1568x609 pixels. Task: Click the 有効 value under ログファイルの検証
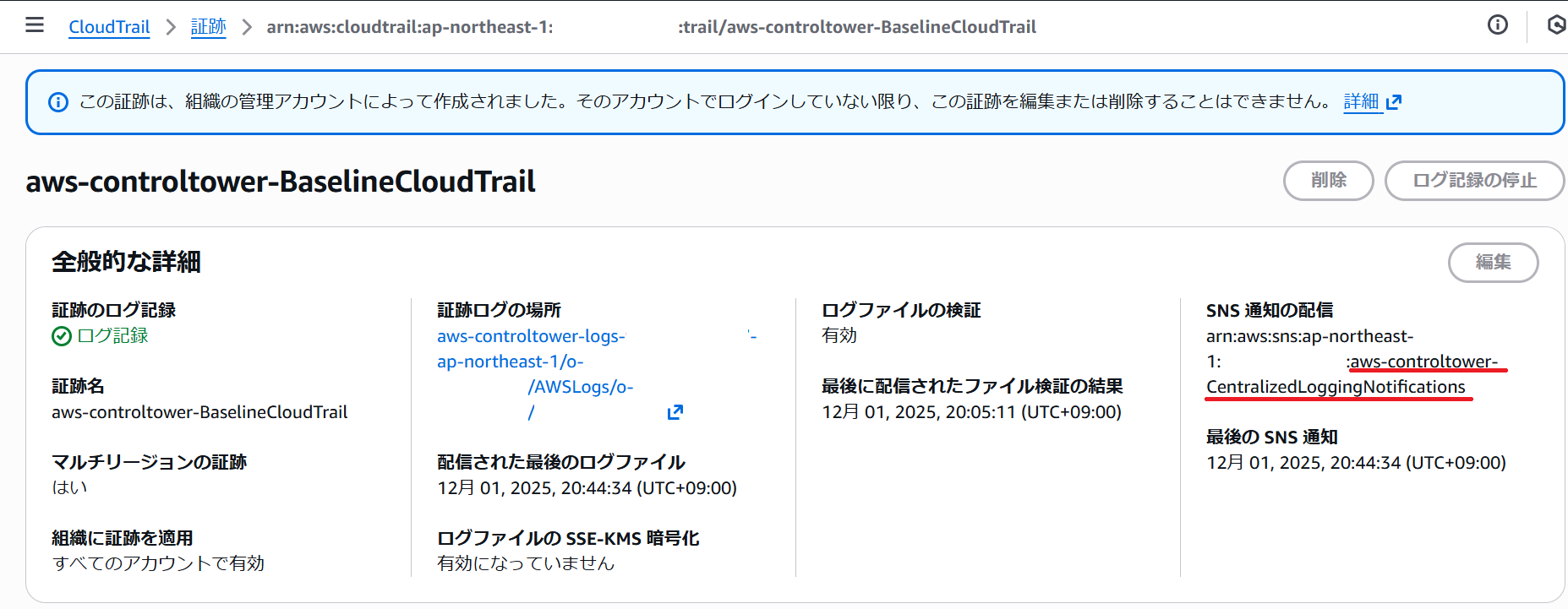coord(839,335)
